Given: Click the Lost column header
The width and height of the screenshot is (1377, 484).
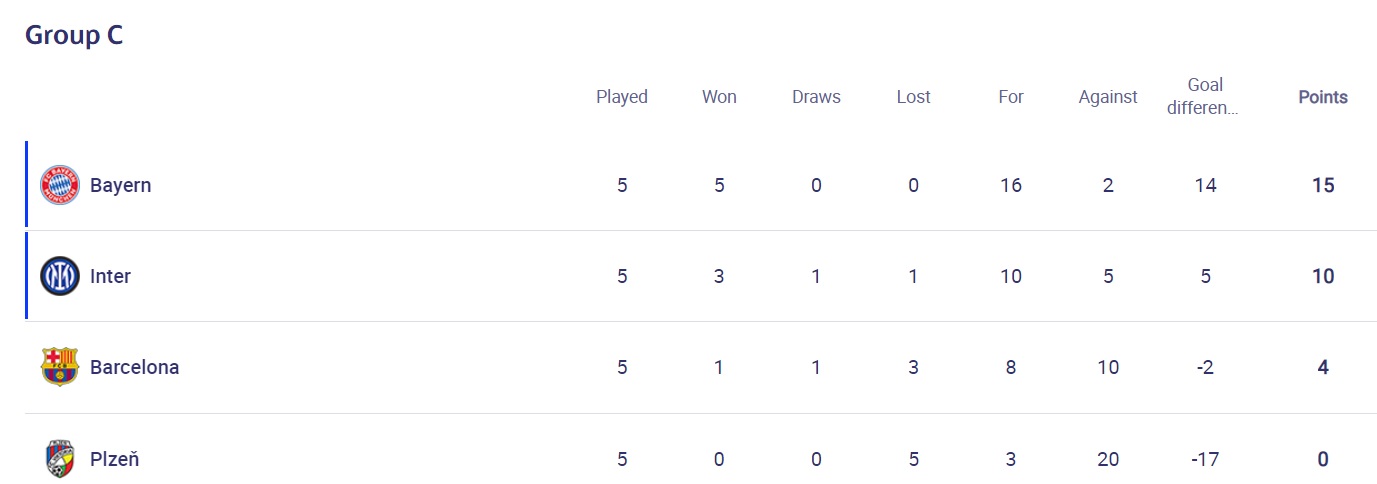Looking at the screenshot, I should click(913, 97).
